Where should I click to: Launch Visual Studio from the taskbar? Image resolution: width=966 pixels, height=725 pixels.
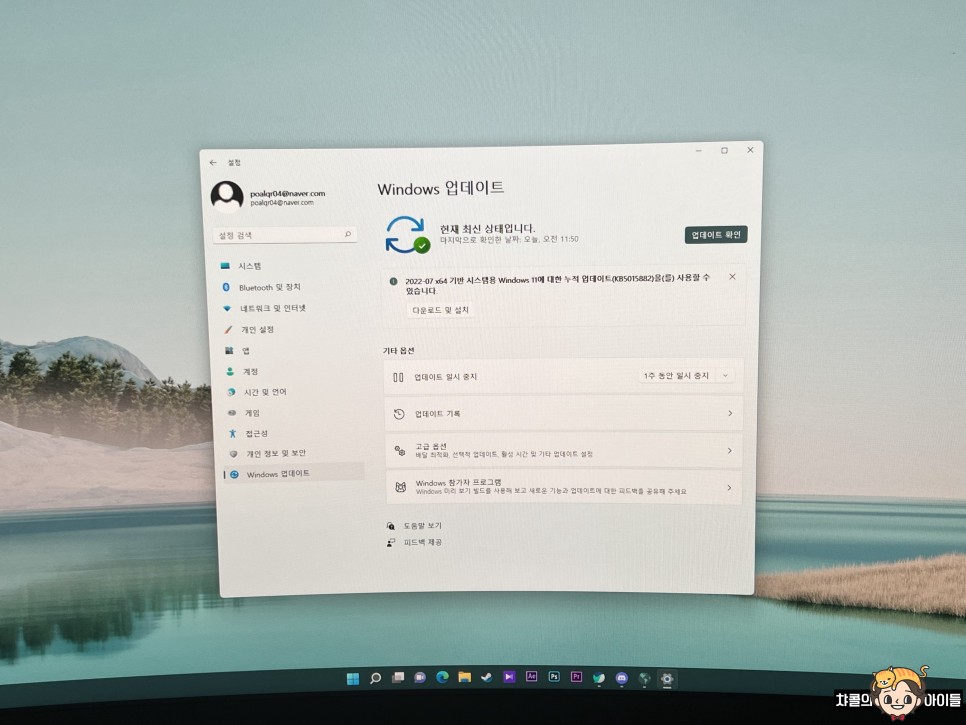point(509,676)
